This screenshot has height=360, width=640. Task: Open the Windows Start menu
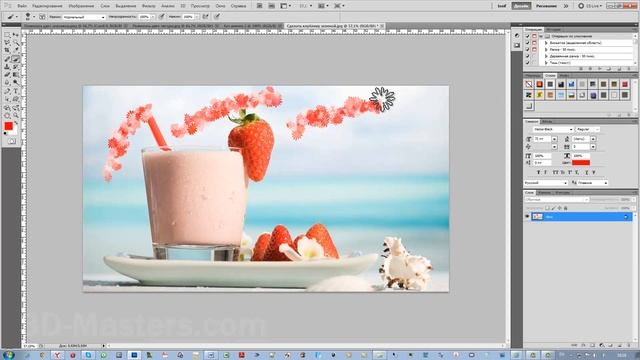coord(8,355)
